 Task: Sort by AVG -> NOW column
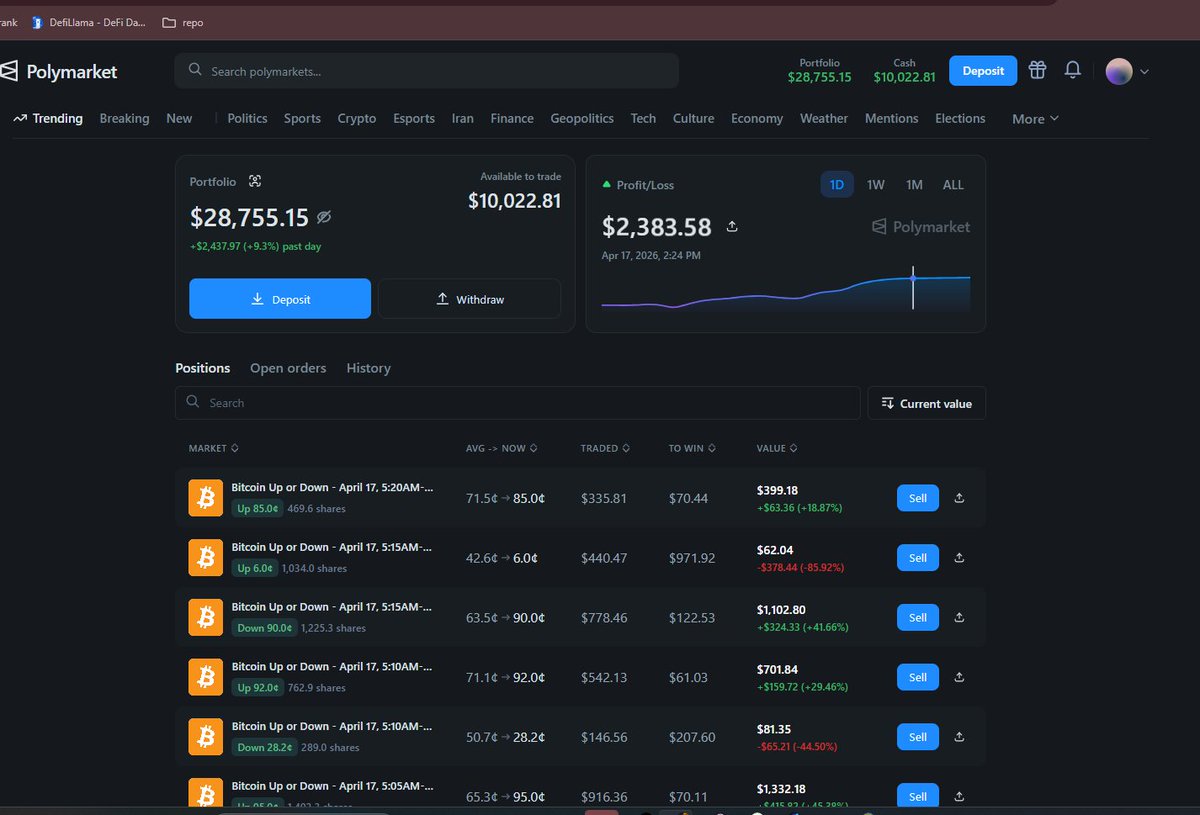tap(502, 448)
